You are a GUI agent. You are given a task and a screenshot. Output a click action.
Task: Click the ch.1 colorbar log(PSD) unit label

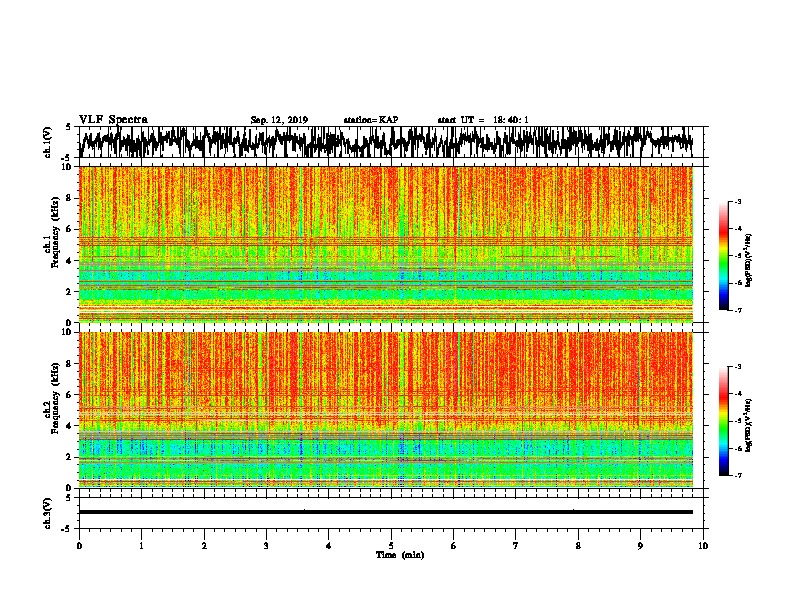pyautogui.click(x=749, y=260)
